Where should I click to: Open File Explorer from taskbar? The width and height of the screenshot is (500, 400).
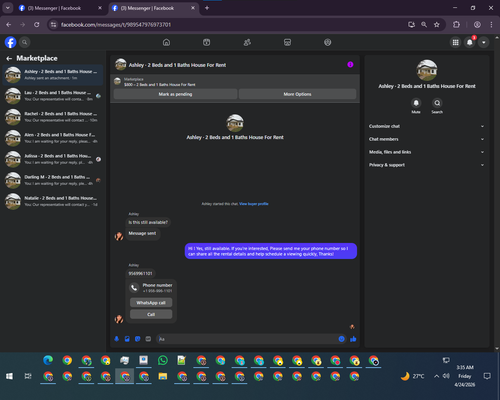pyautogui.click(x=163, y=376)
